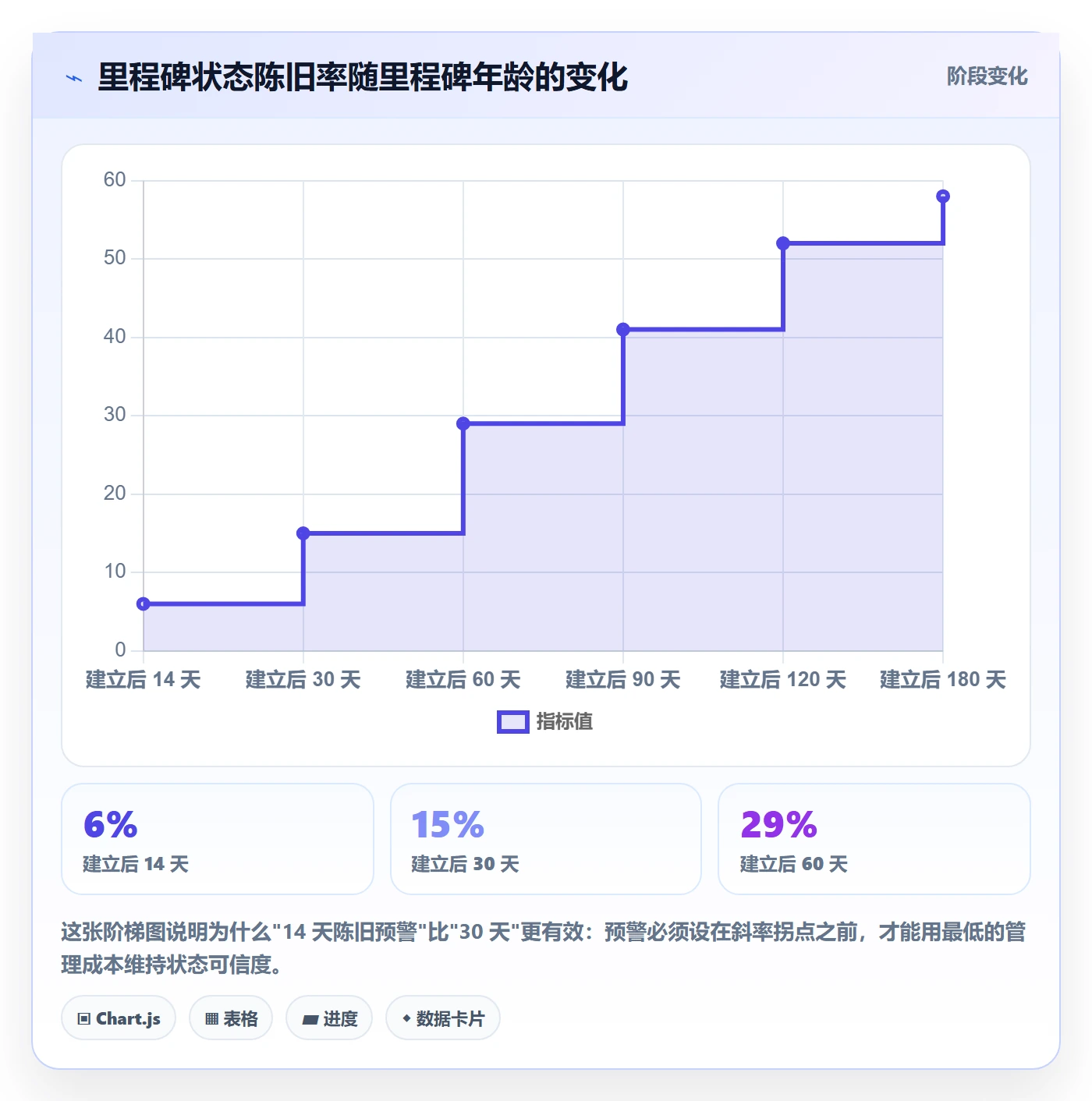Click the grid icon in 表格 chip

click(x=212, y=1019)
